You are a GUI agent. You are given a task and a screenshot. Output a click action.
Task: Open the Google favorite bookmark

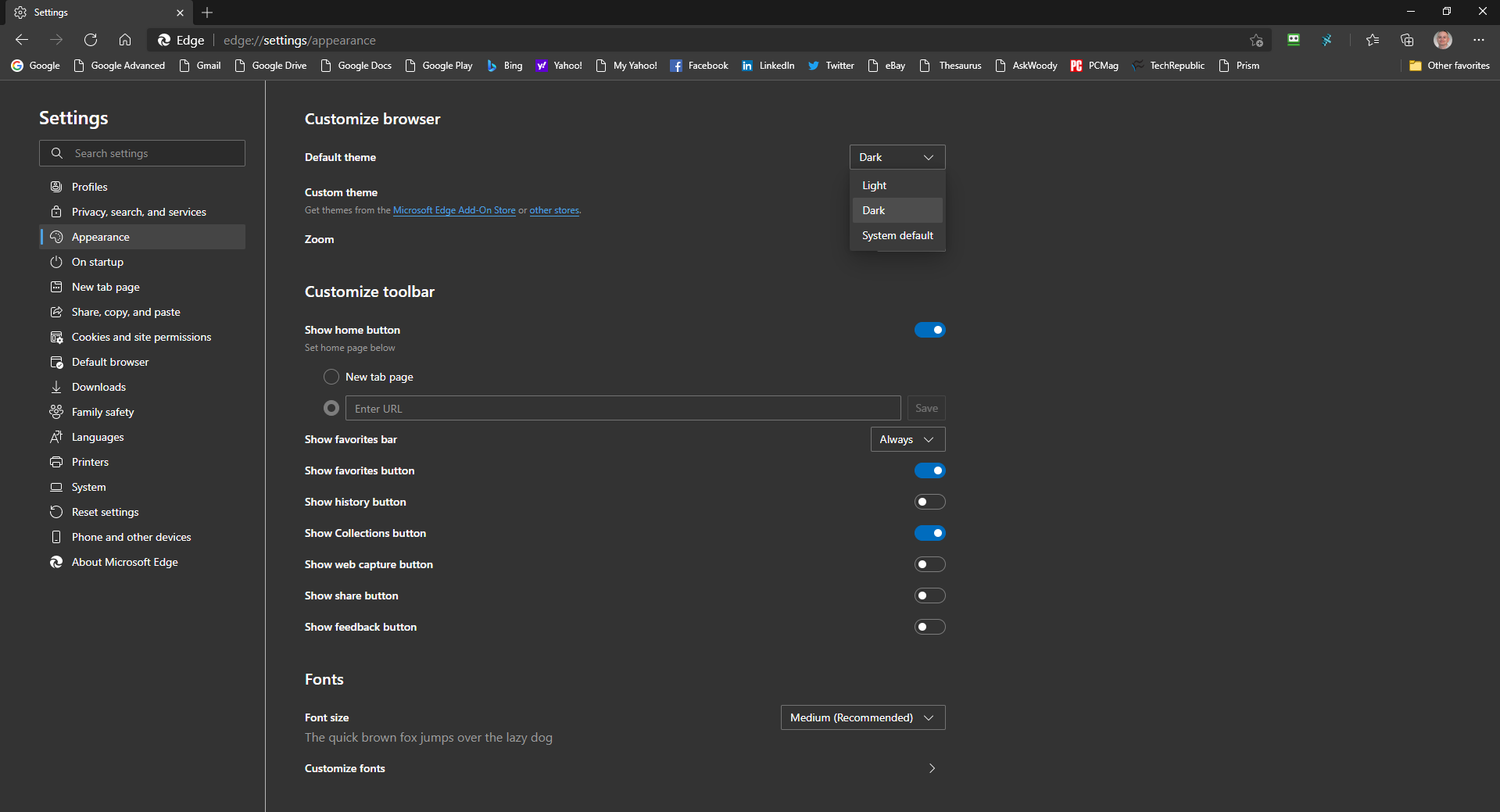click(x=36, y=66)
